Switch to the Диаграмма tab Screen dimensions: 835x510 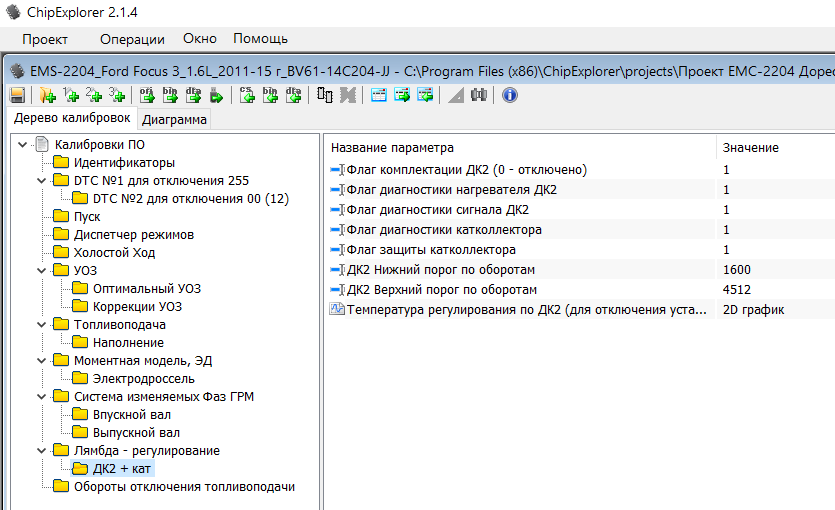click(175, 120)
